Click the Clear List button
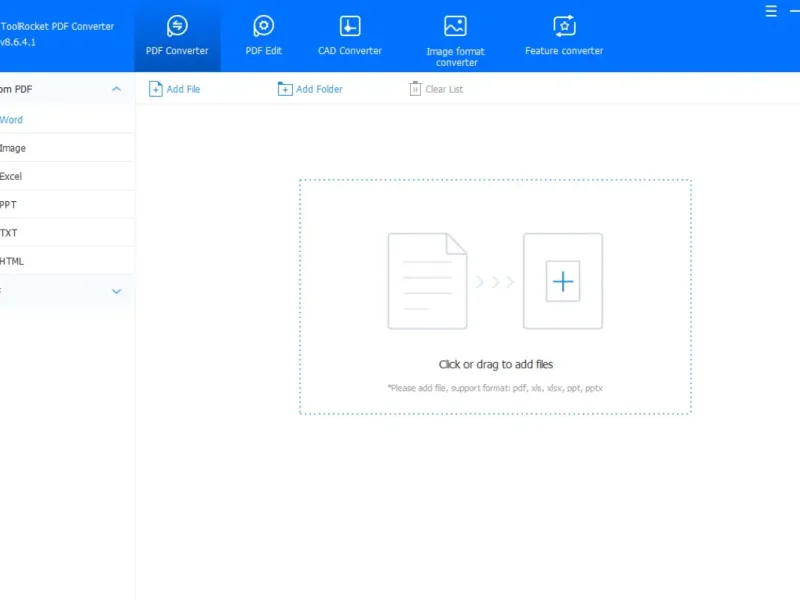The width and height of the screenshot is (800, 600). pos(436,89)
